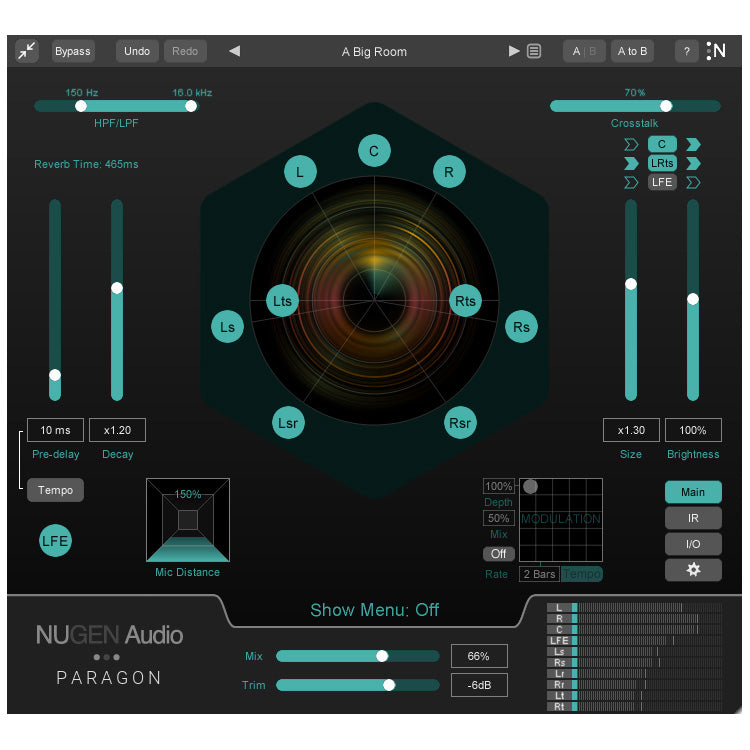Click the round LFE channel button

[55, 540]
